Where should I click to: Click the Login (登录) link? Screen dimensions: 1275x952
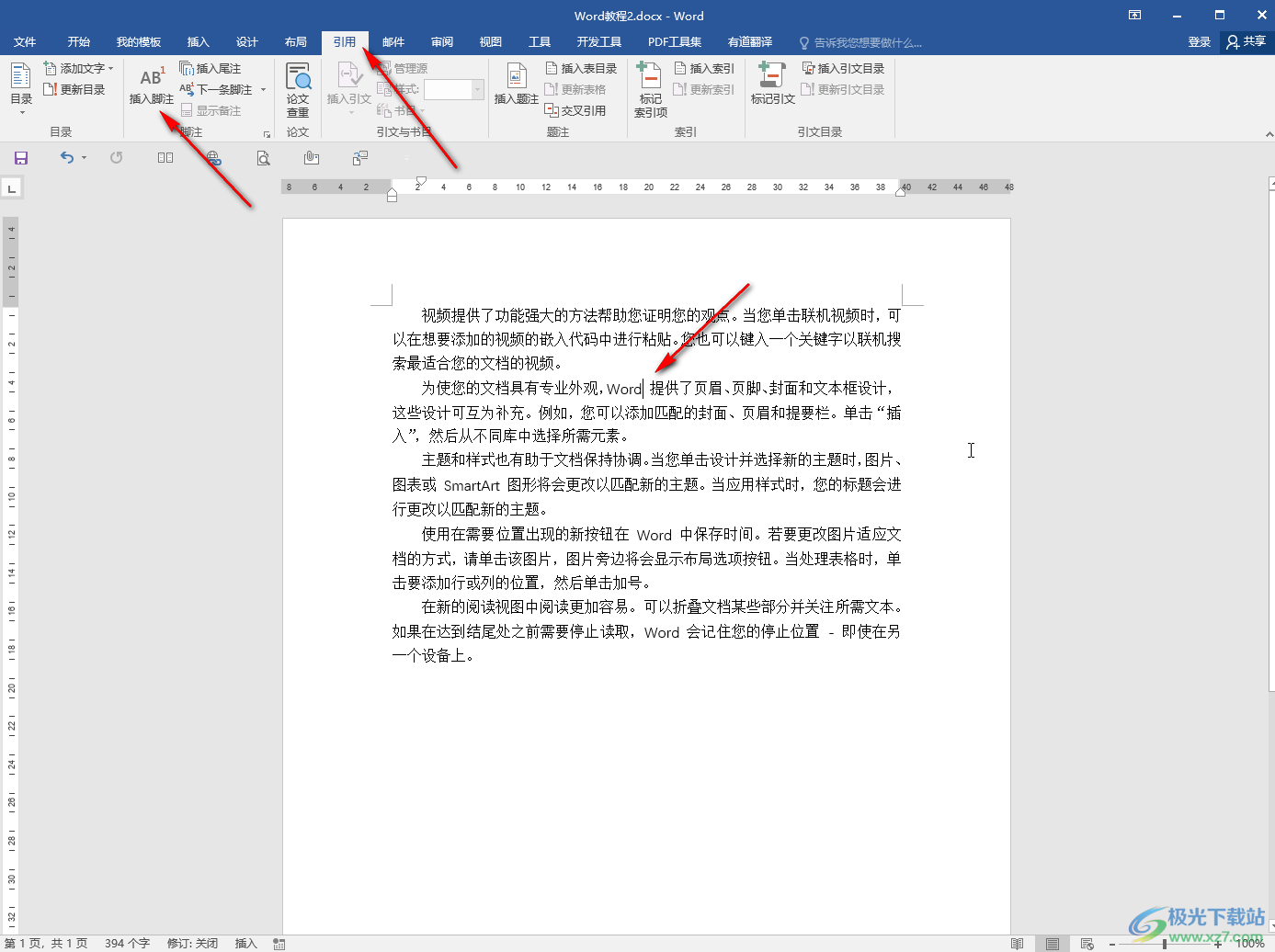[x=1200, y=42]
